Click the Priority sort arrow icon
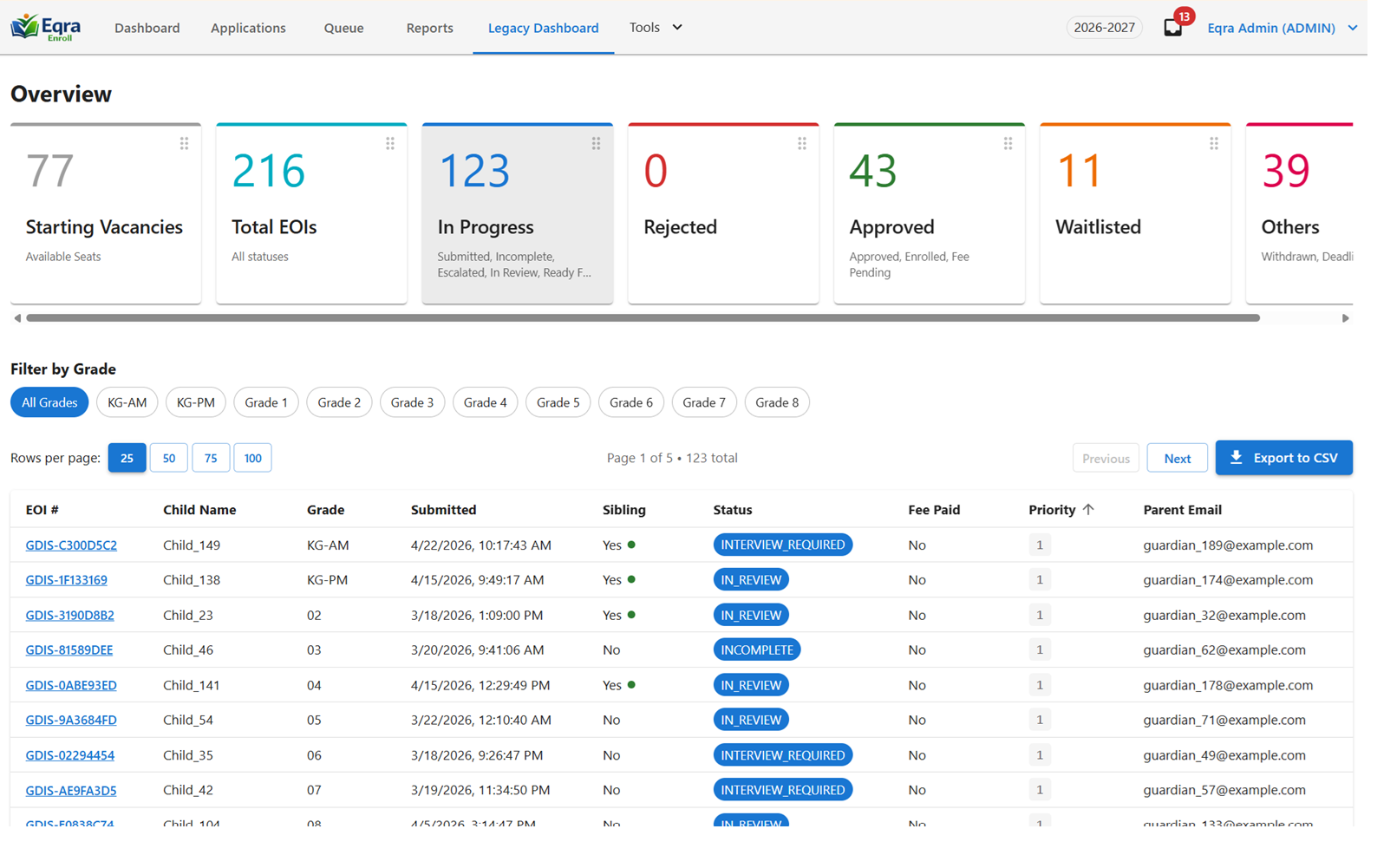This screenshot has height=868, width=1377. [1089, 510]
